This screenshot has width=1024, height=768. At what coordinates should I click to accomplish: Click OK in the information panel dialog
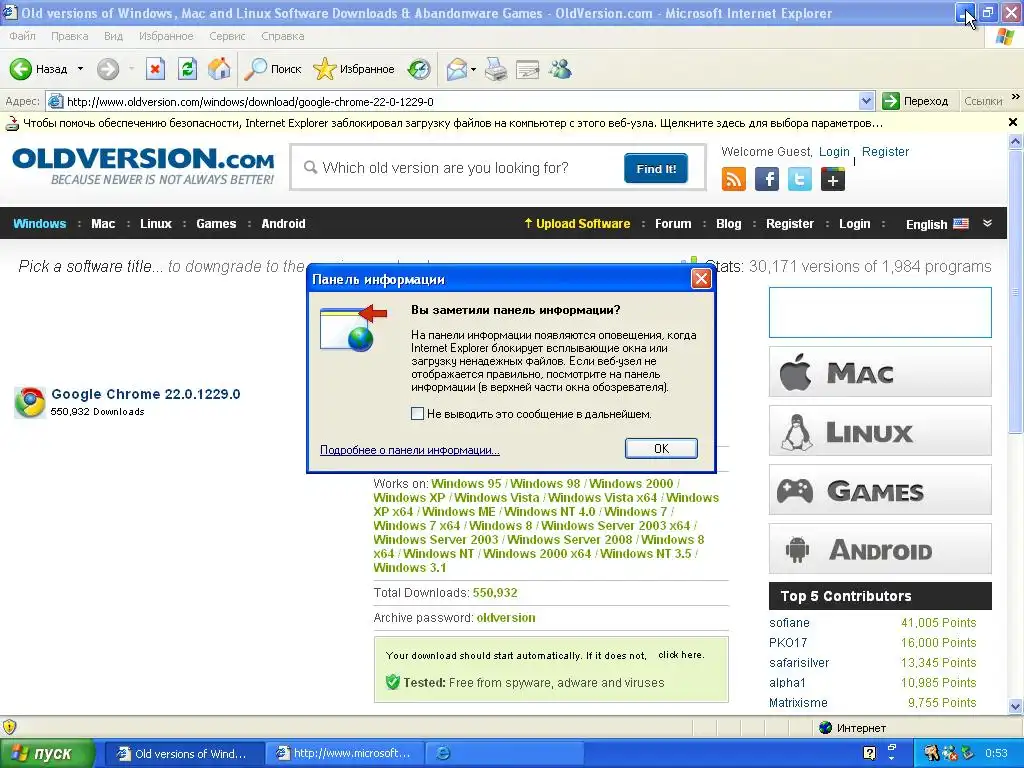pyautogui.click(x=661, y=448)
